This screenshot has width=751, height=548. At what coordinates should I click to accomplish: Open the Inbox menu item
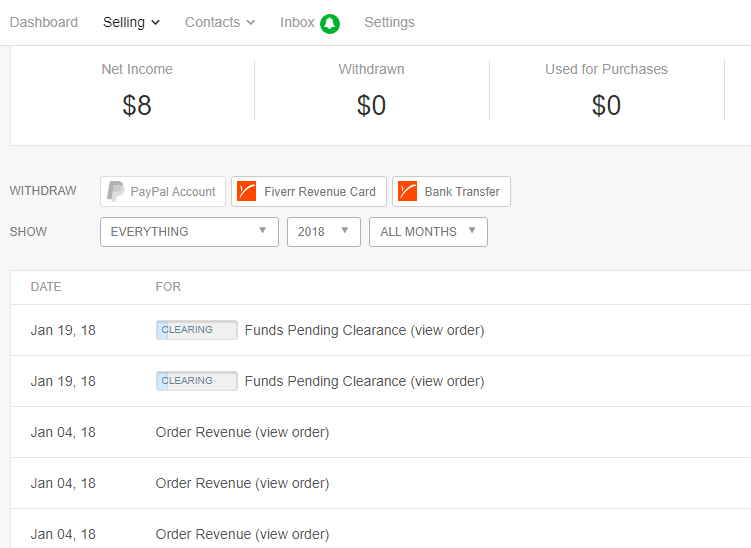(x=297, y=23)
